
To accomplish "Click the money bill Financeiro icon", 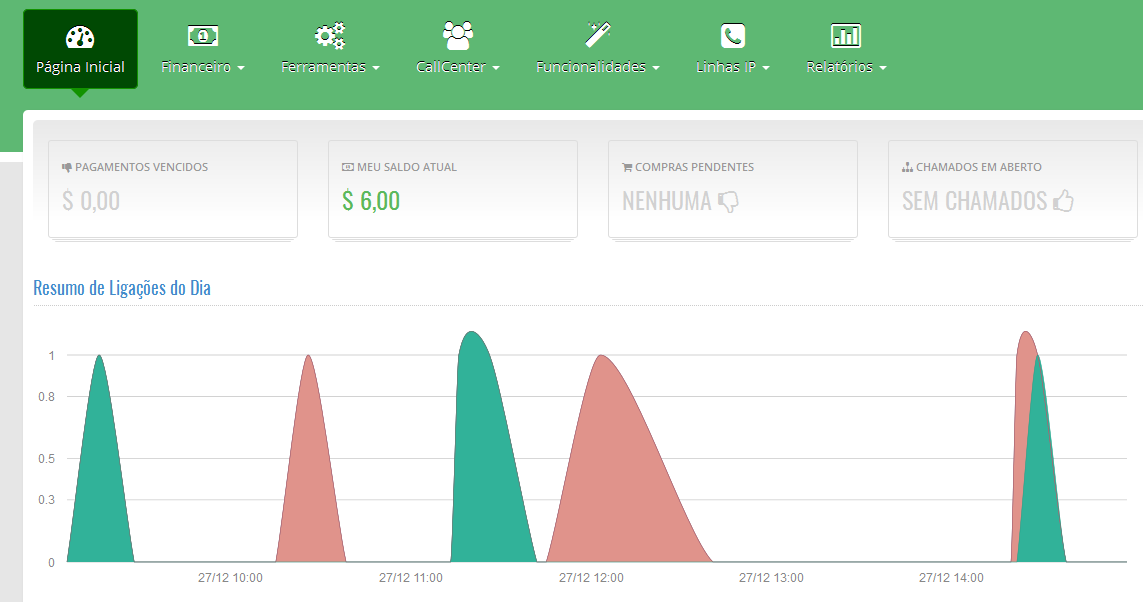I will [x=203, y=36].
